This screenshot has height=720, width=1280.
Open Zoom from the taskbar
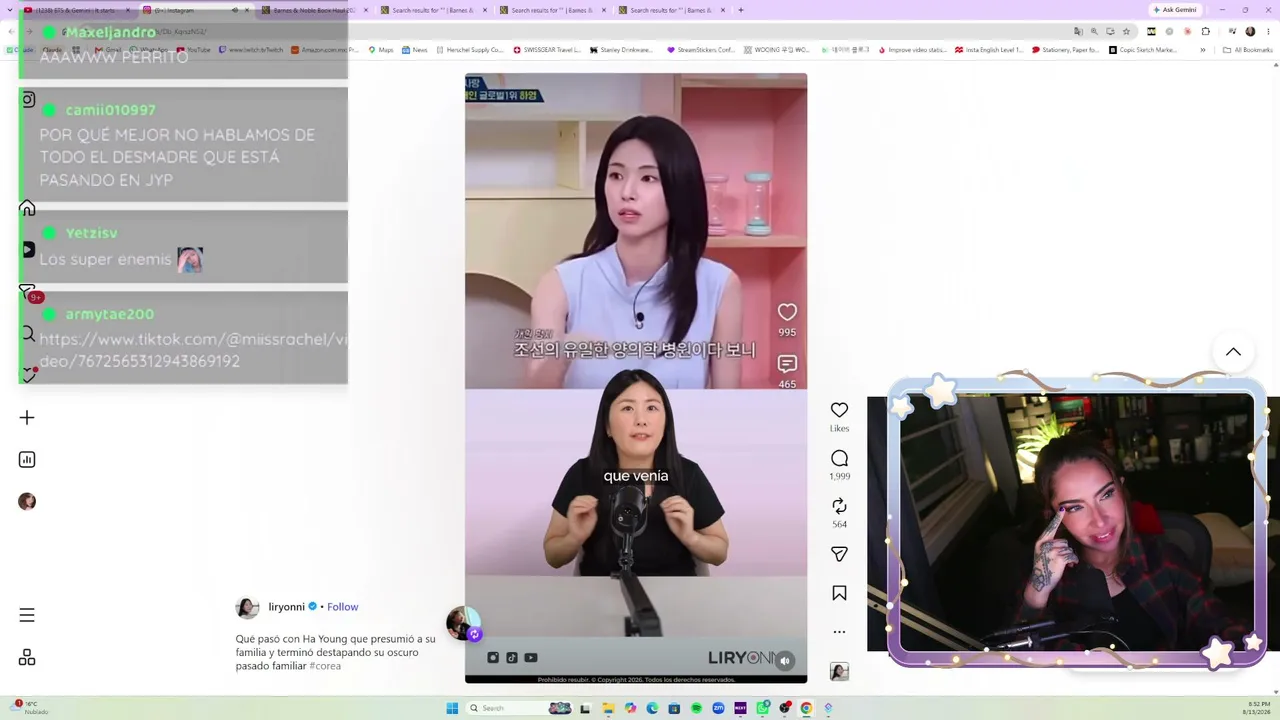tap(718, 708)
